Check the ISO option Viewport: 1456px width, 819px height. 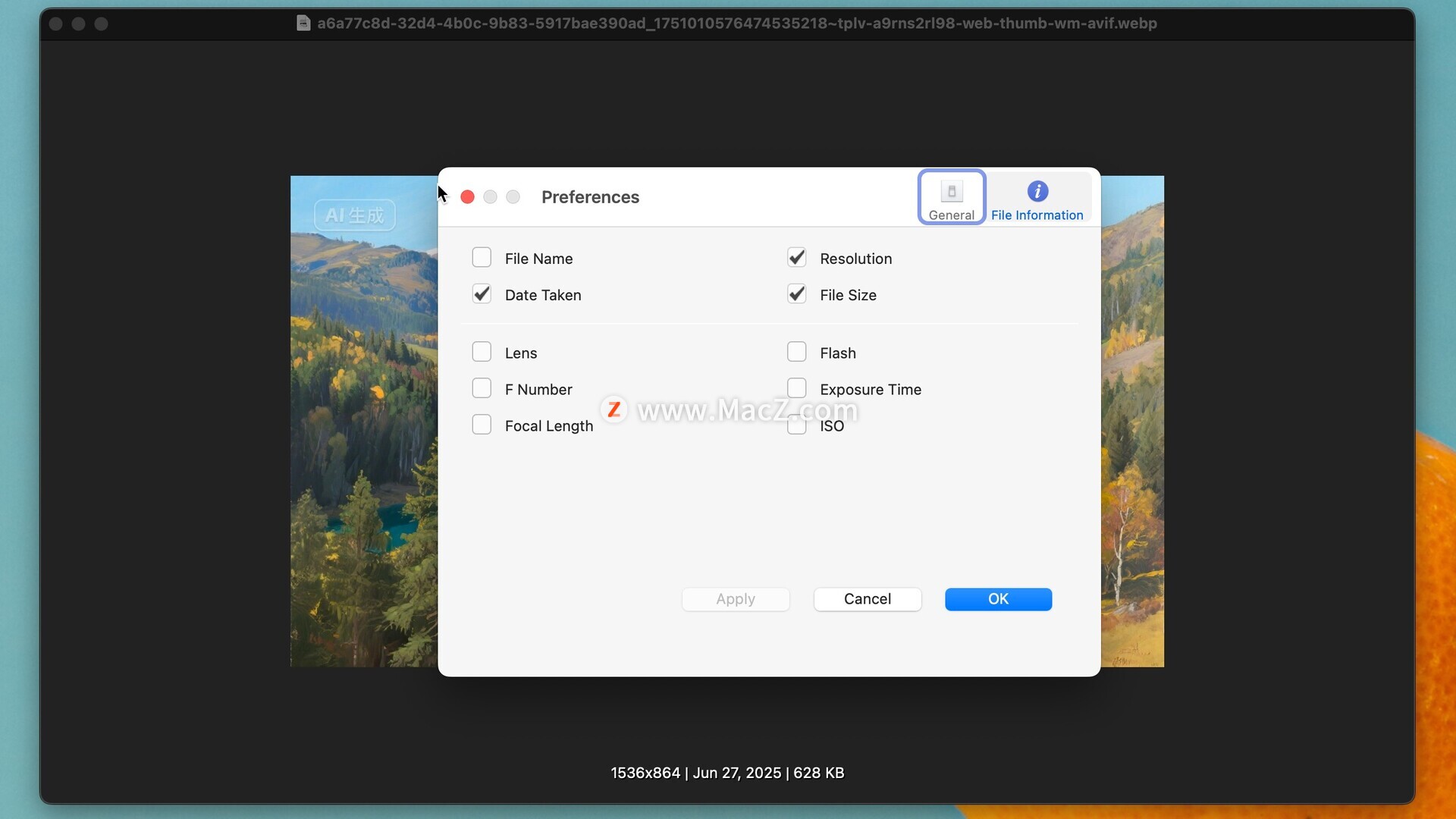(796, 425)
